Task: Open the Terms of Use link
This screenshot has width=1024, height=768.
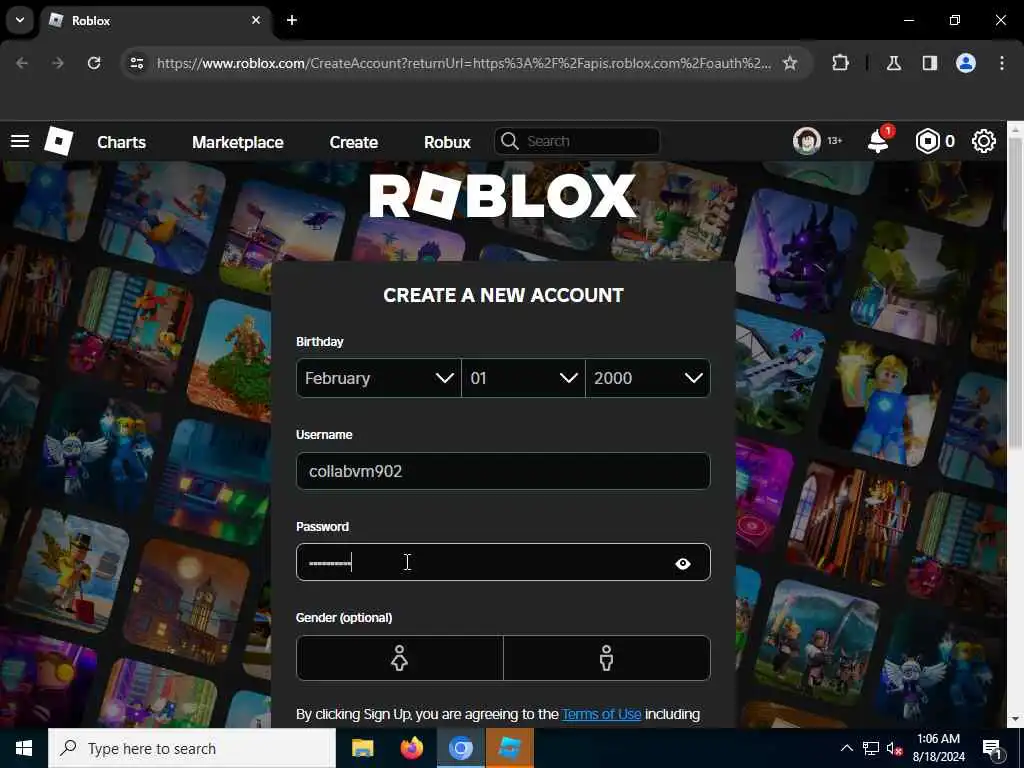Action: (601, 714)
